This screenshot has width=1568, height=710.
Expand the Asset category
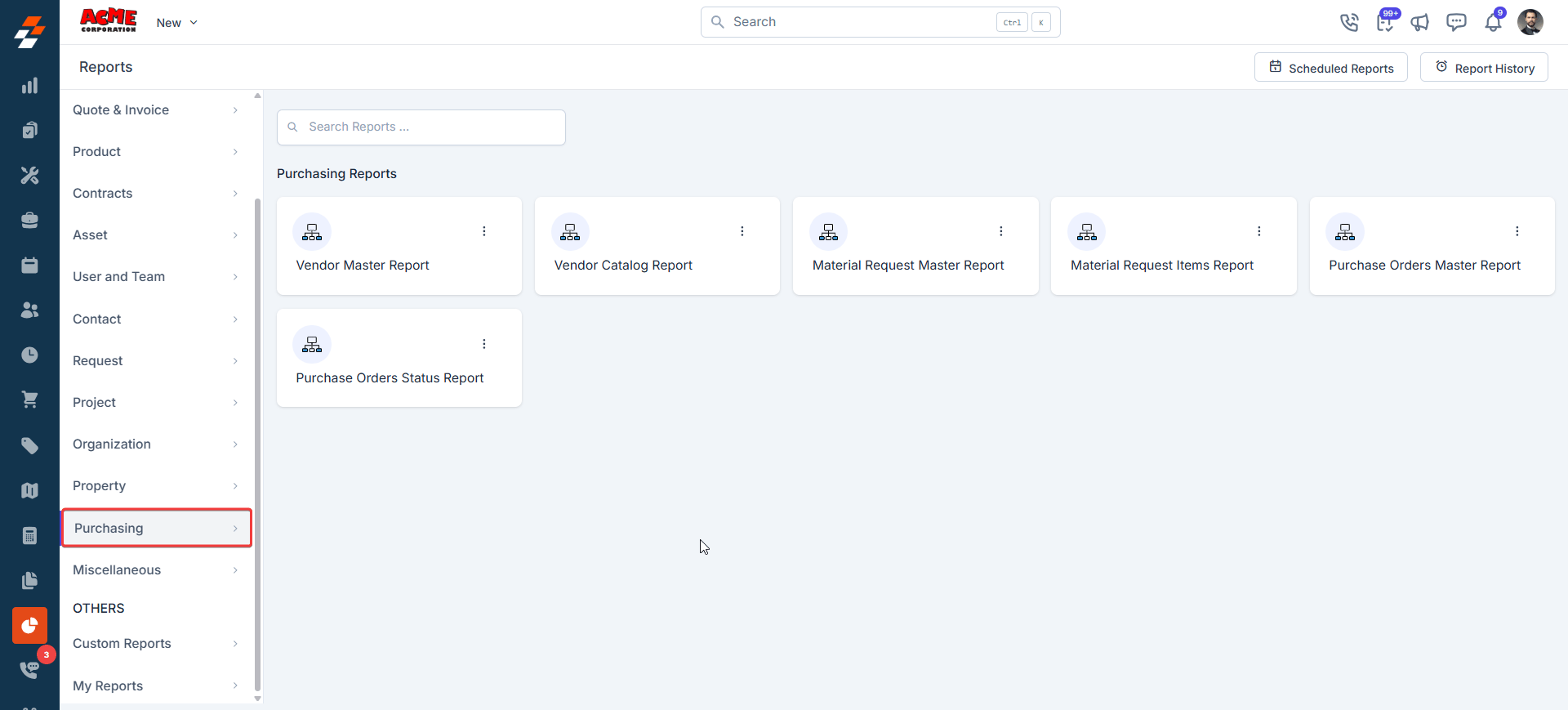click(155, 235)
